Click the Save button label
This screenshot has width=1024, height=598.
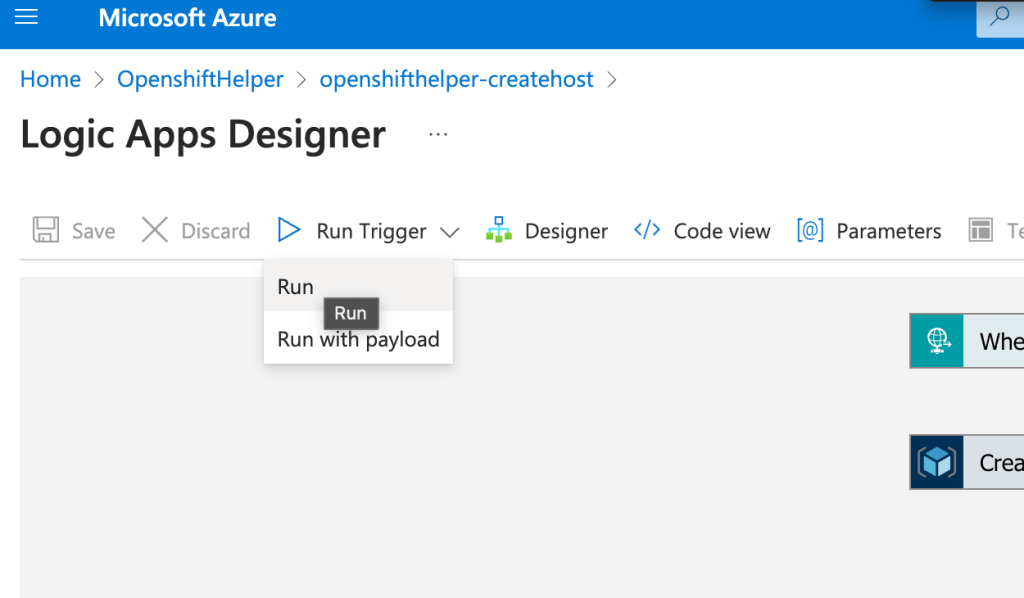click(x=93, y=231)
